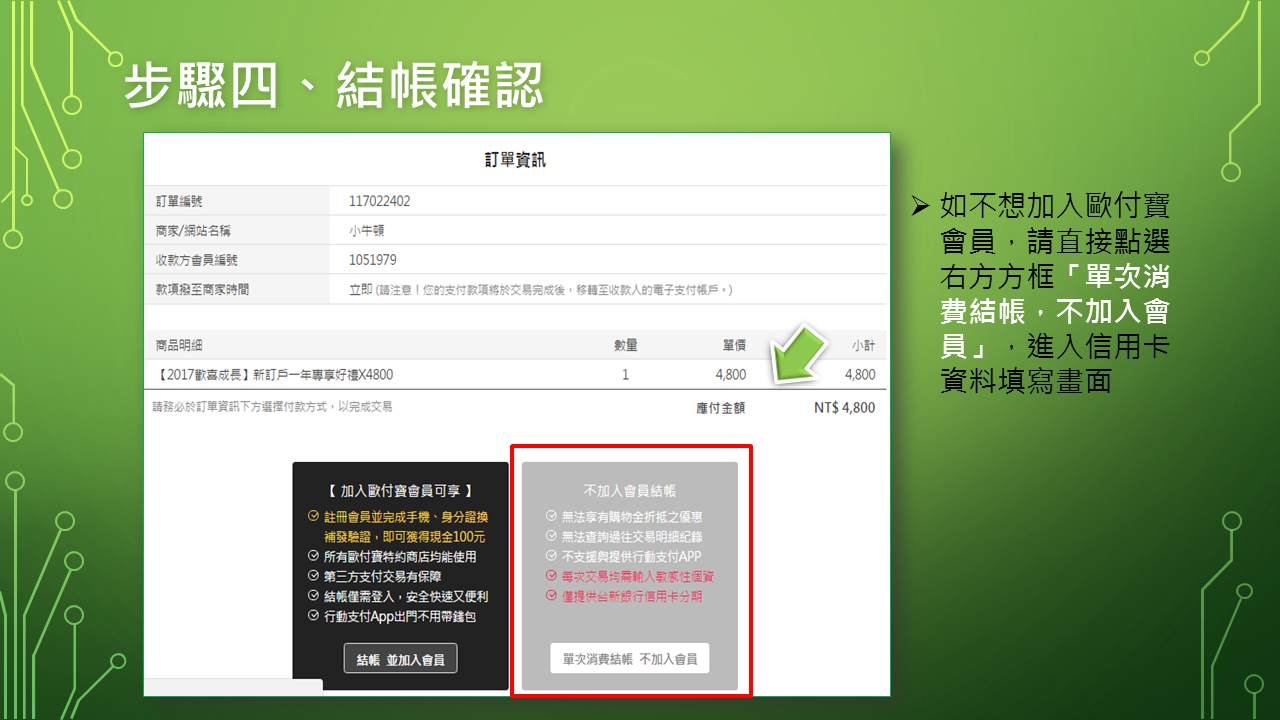The image size is (1280, 720).
Task: Click the 應付金額 label
Action: tap(721, 407)
